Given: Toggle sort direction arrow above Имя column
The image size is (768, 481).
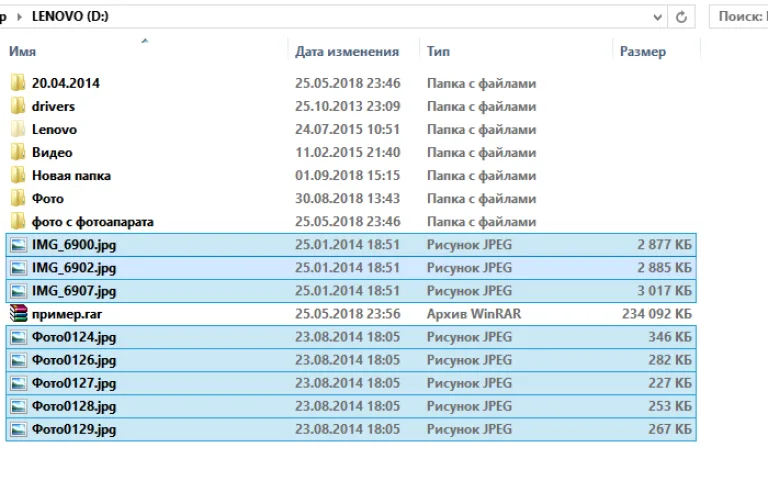Looking at the screenshot, I should [x=144, y=41].
